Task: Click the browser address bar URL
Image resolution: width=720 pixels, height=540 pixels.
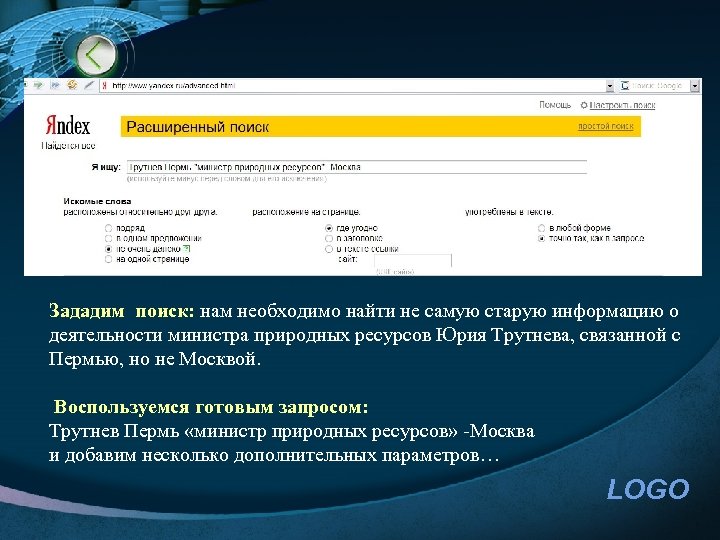Action: [x=174, y=86]
